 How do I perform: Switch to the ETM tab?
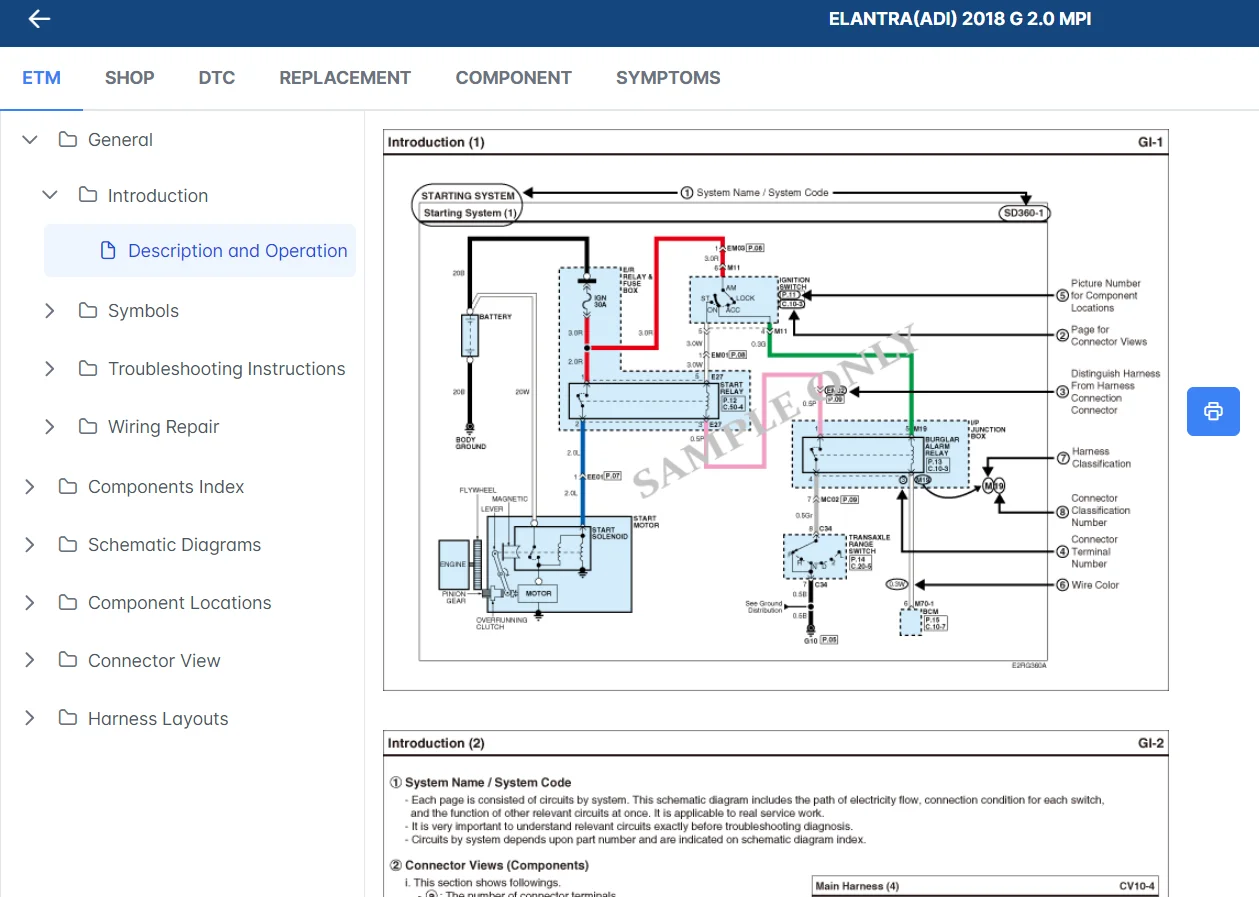click(41, 78)
